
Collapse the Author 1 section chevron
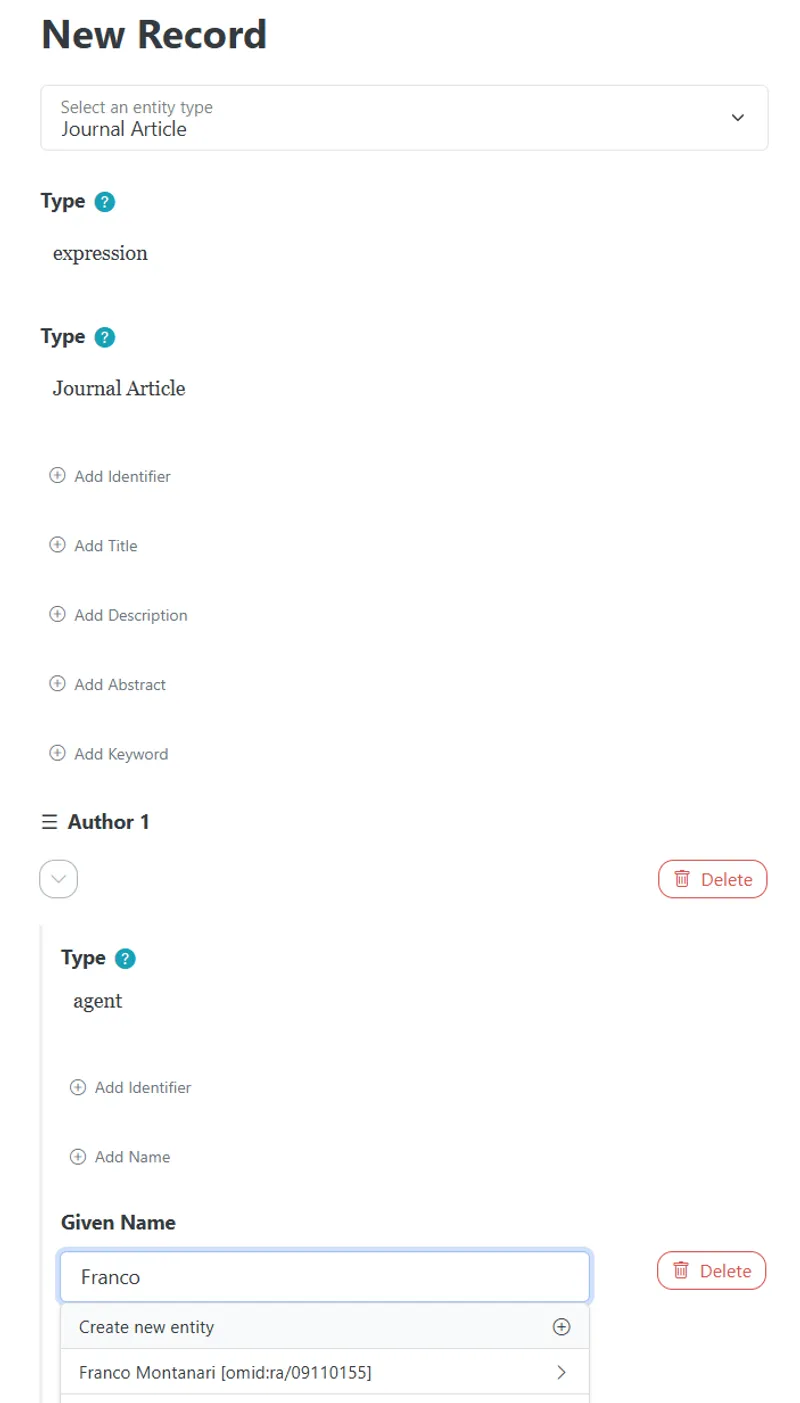point(59,879)
